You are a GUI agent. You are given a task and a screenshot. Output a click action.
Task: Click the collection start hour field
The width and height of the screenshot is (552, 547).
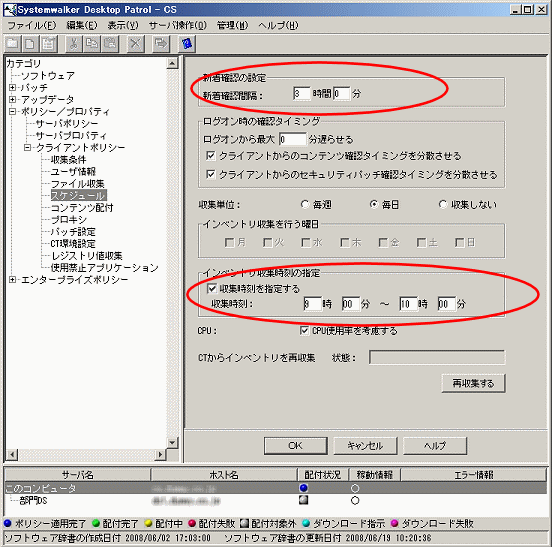(x=312, y=304)
